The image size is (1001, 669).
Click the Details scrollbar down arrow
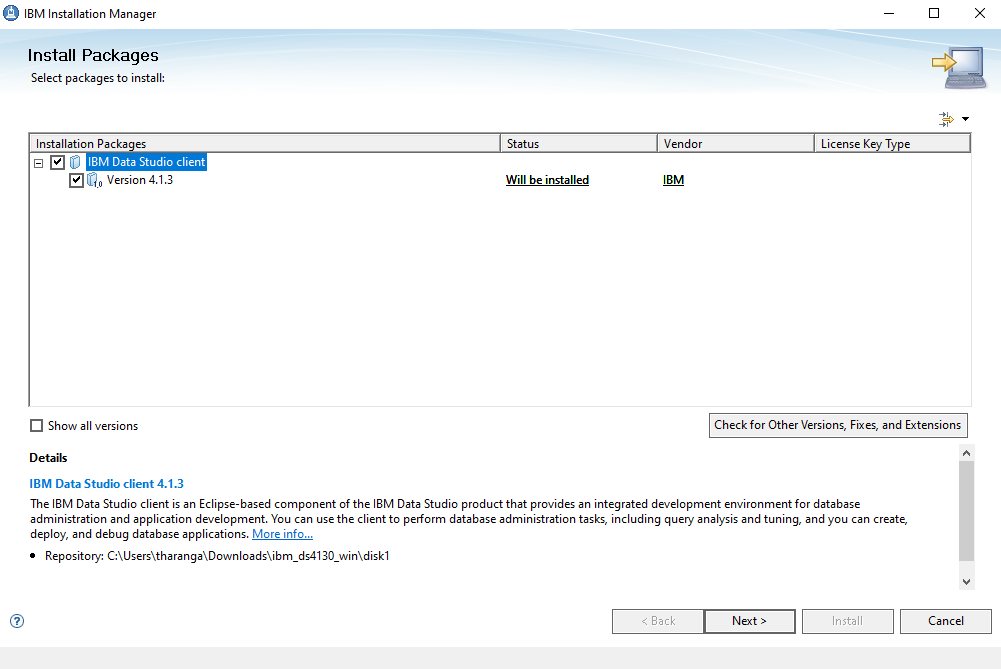click(x=967, y=582)
